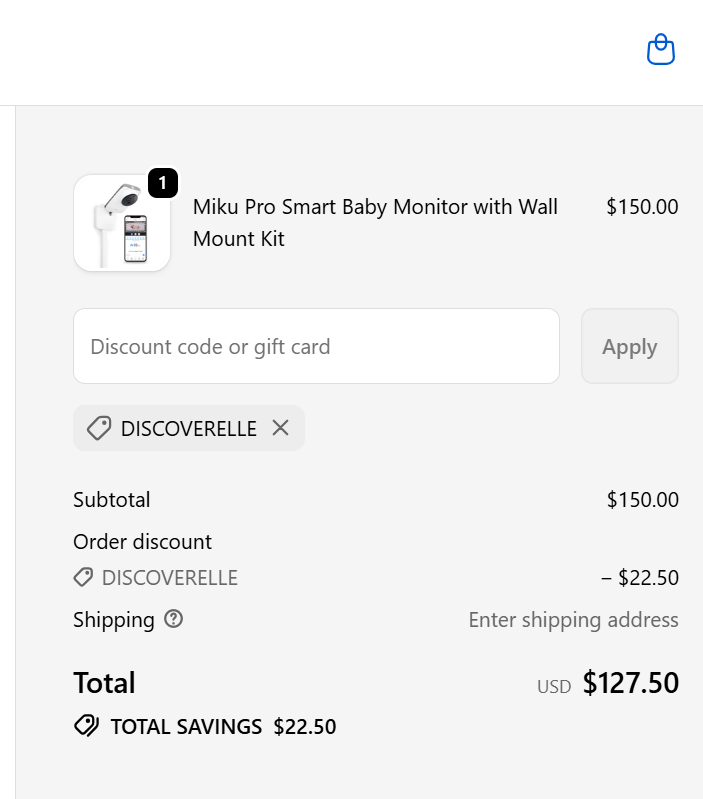Click the tag icon under Order discount
703x799 pixels.
pos(84,577)
